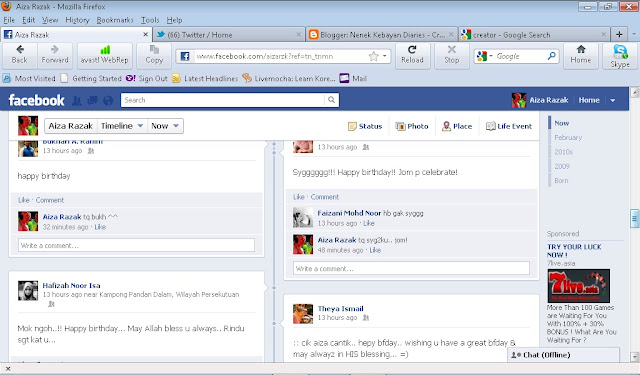
Task: Open the Mail bookmark
Action: point(353,78)
